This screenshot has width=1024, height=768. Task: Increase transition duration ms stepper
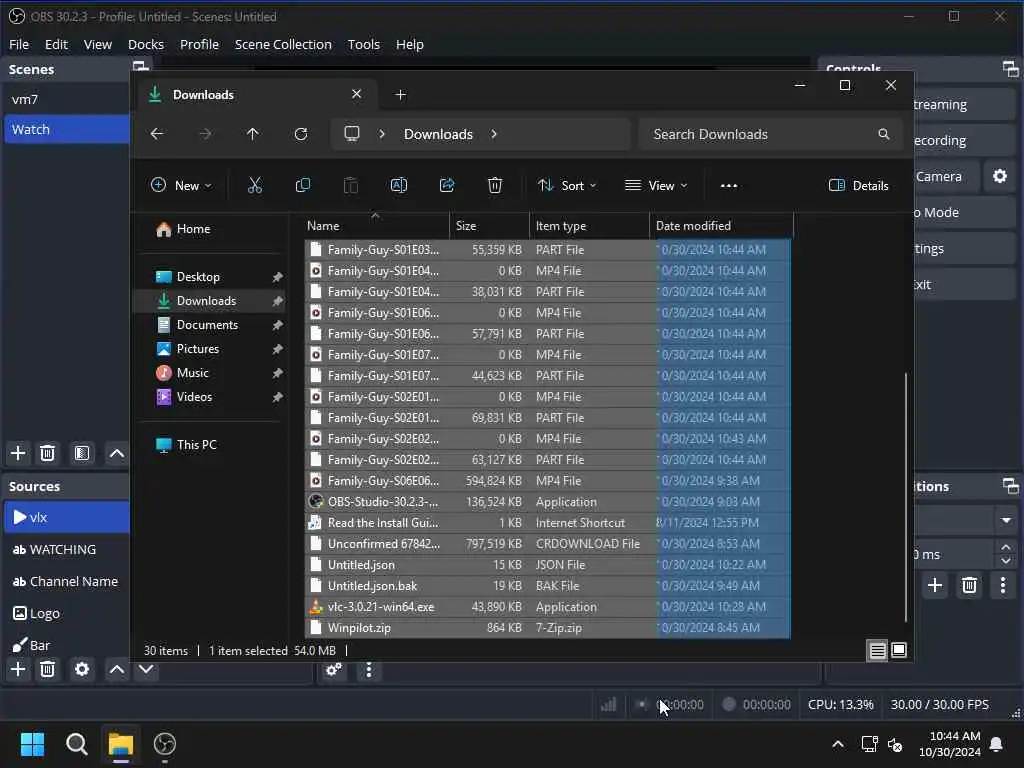pyautogui.click(x=1006, y=547)
